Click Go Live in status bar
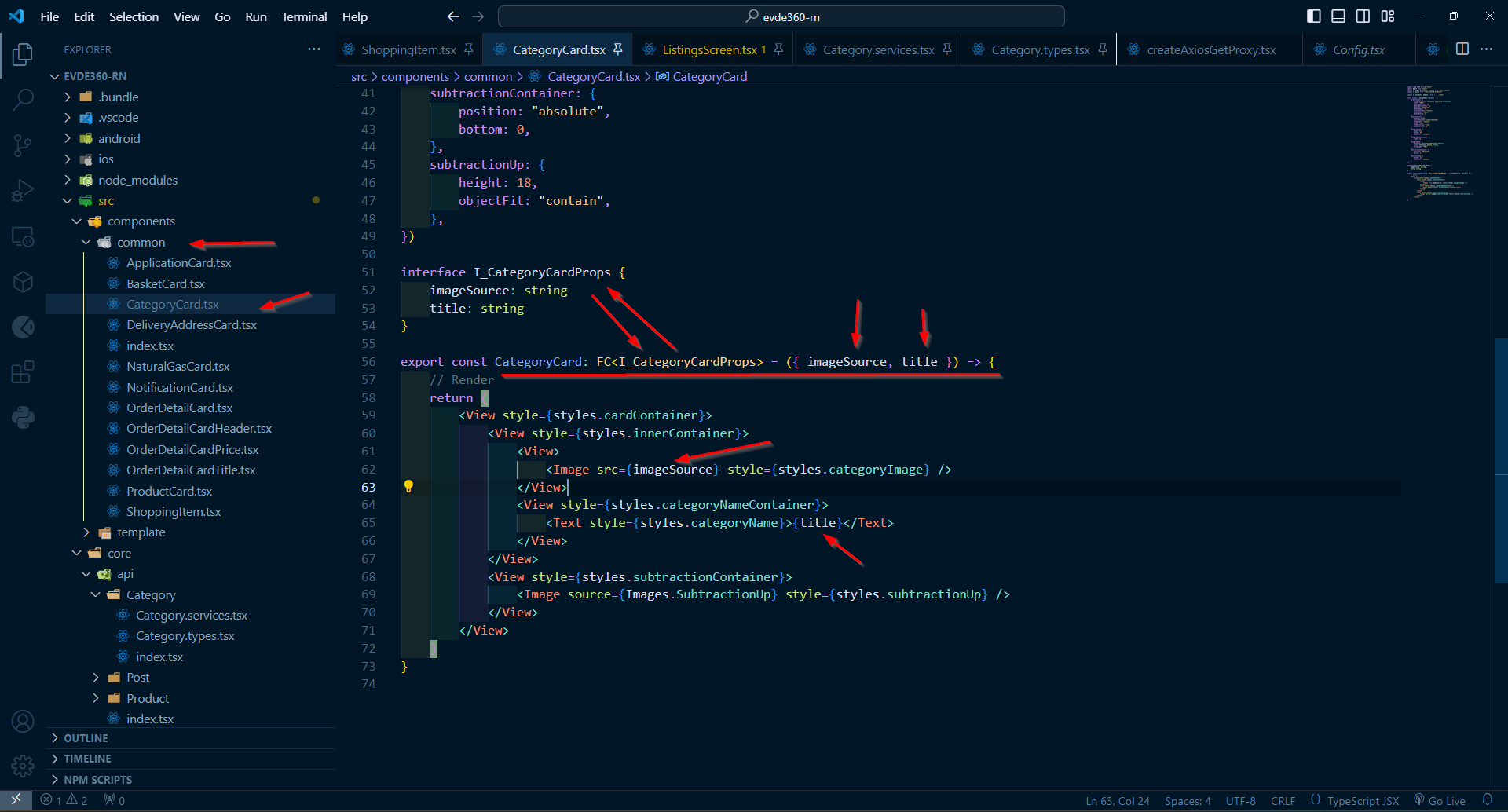The height and width of the screenshot is (812, 1508). tap(1440, 801)
